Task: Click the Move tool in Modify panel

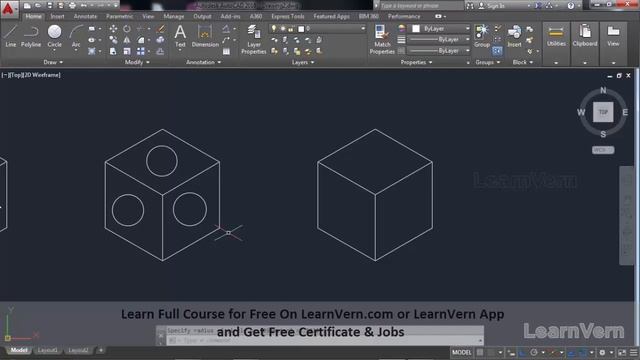Action: click(x=113, y=29)
